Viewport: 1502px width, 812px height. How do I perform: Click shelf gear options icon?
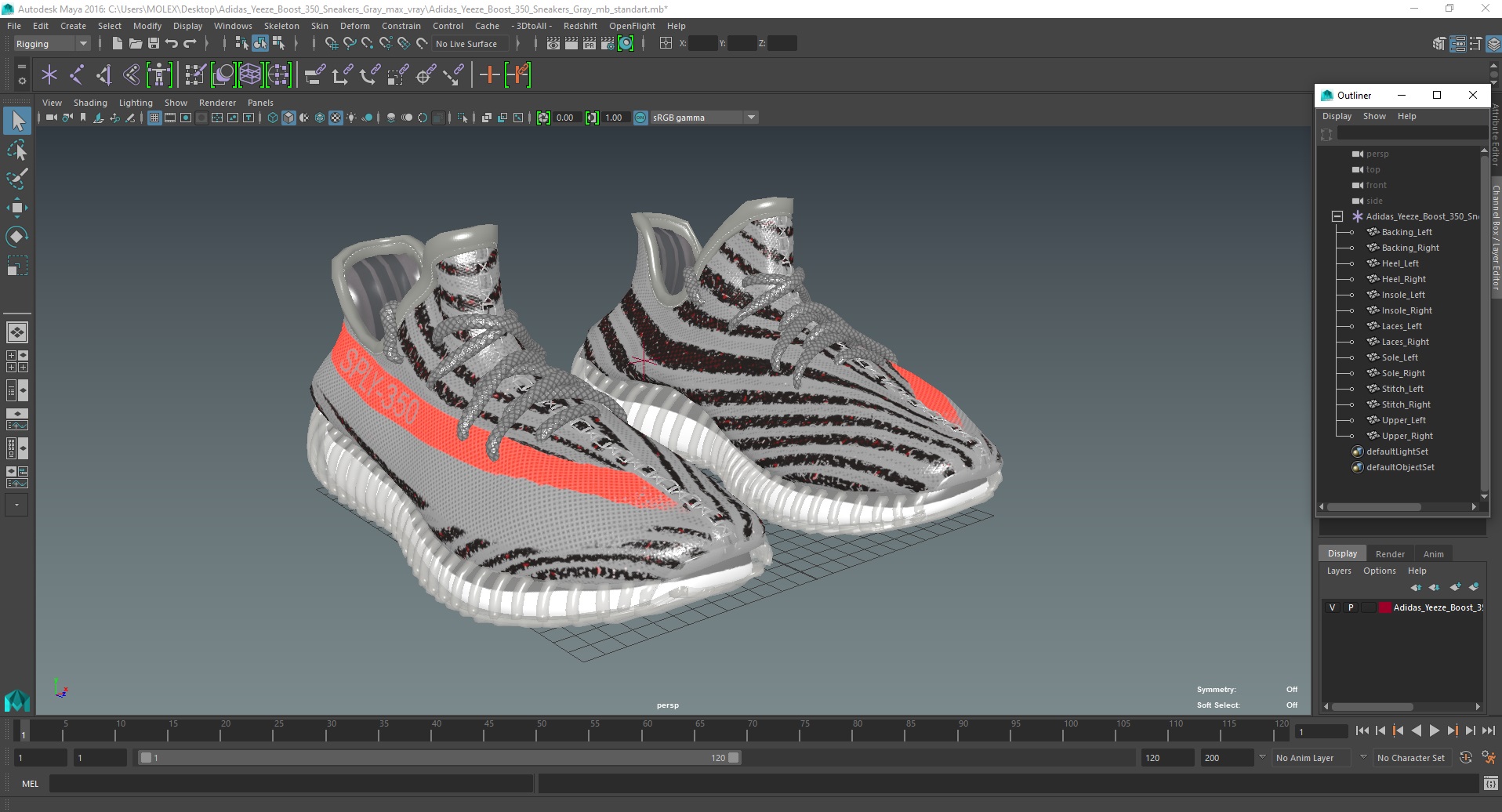[22, 81]
